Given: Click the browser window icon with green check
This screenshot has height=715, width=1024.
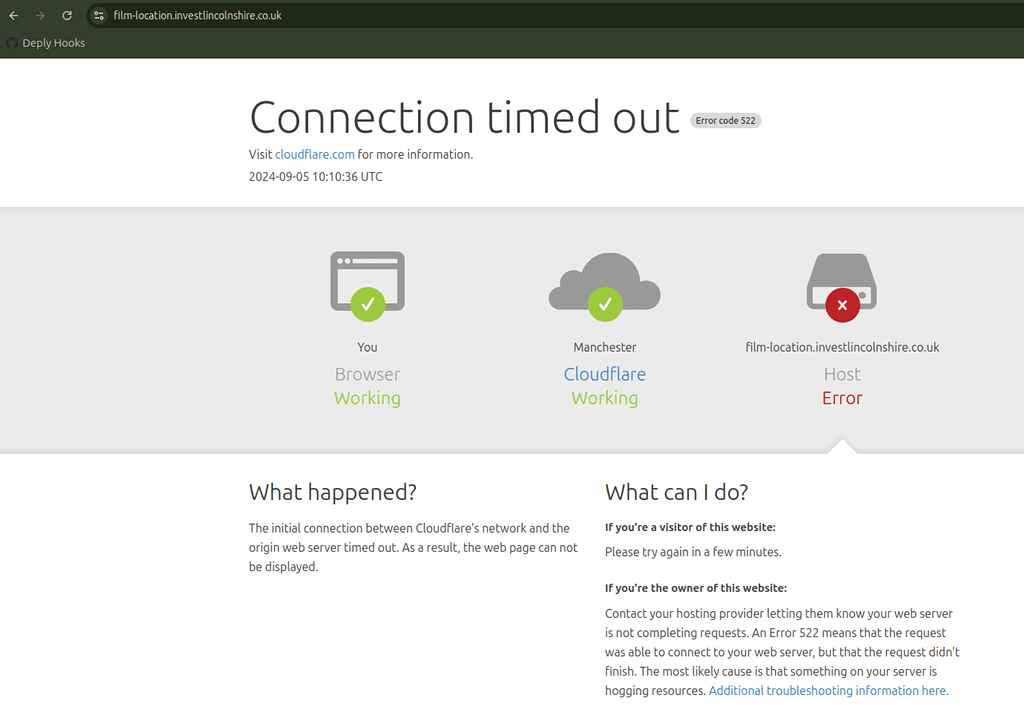Looking at the screenshot, I should [x=367, y=285].
